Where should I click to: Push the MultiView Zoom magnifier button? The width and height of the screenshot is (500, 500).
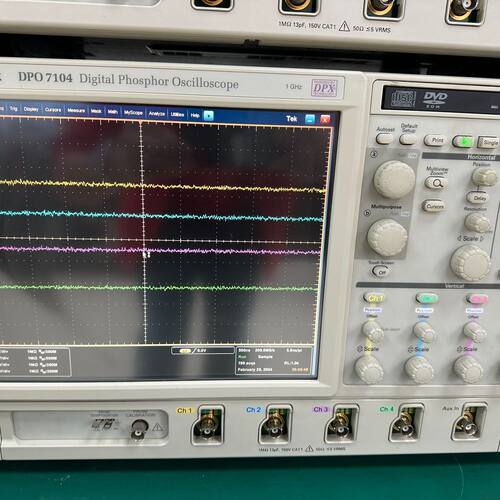click(436, 183)
